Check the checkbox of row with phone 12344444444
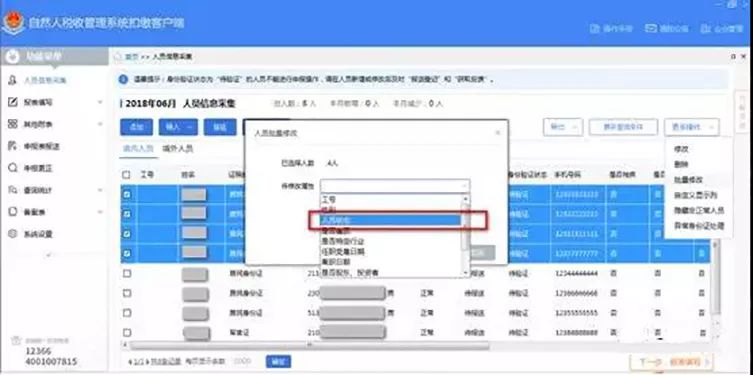 click(x=126, y=273)
